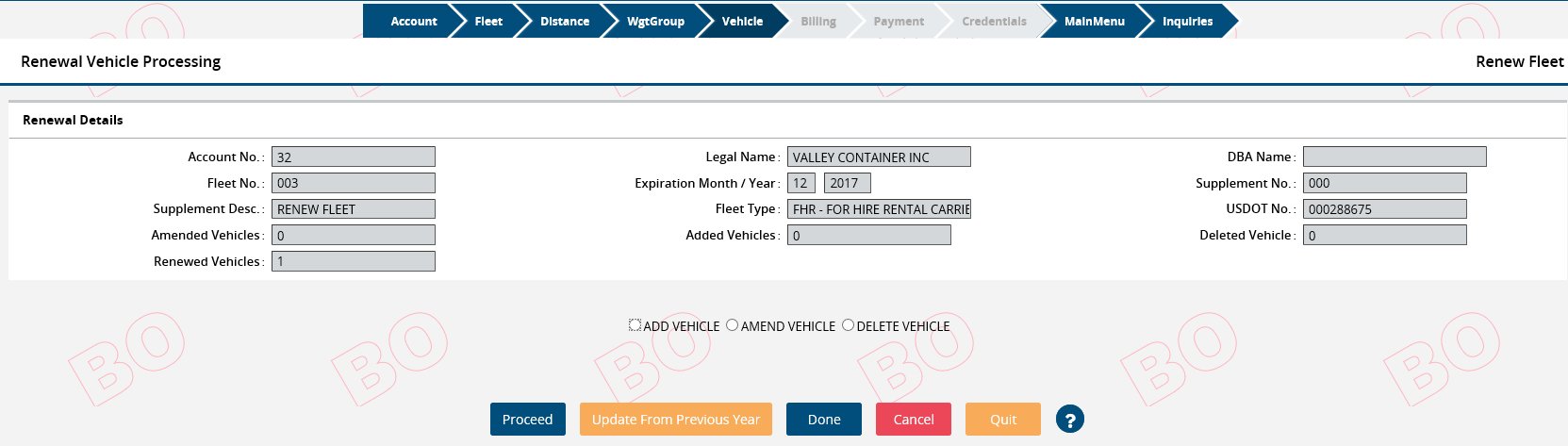The image size is (1568, 446).
Task: Switch to the Distance step
Action: click(x=564, y=21)
